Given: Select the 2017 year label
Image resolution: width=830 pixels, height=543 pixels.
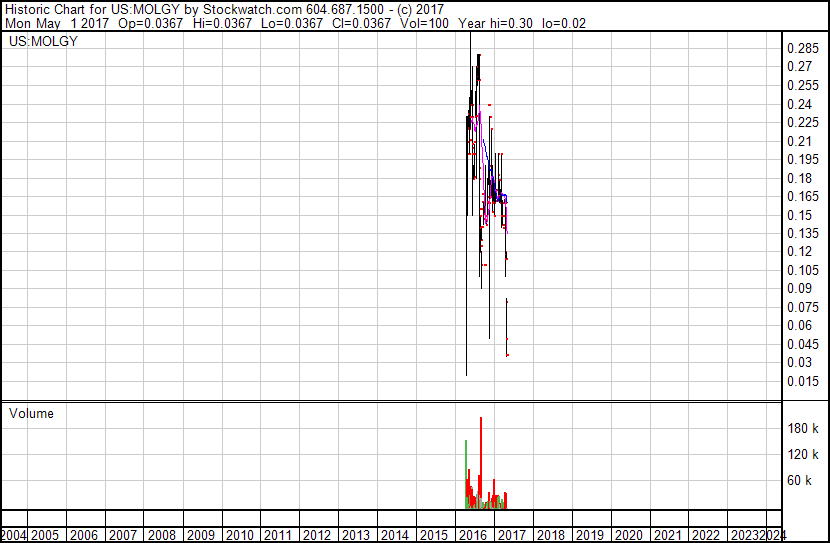Looking at the screenshot, I should click(x=512, y=536).
